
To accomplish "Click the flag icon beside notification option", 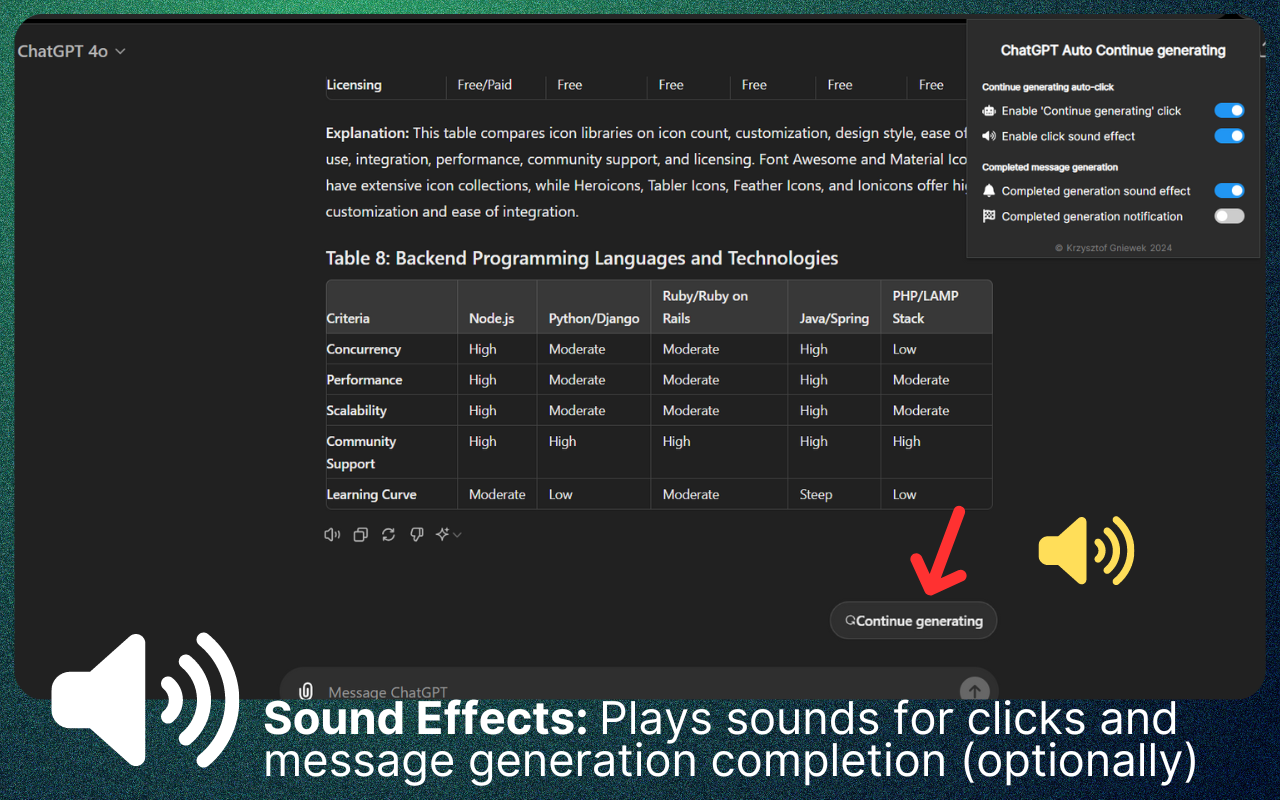I will click(989, 216).
